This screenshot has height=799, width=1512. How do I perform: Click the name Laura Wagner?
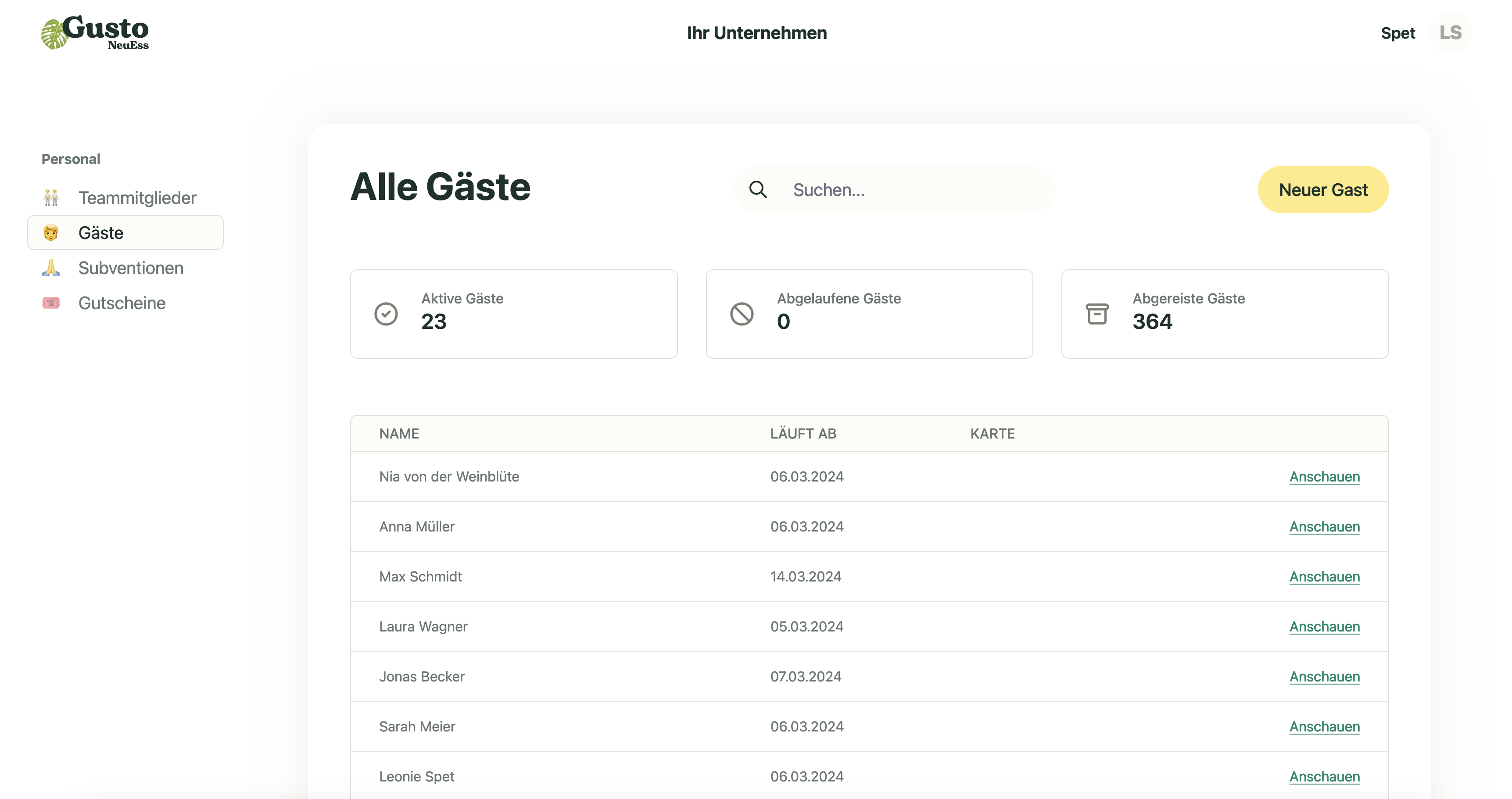point(423,627)
